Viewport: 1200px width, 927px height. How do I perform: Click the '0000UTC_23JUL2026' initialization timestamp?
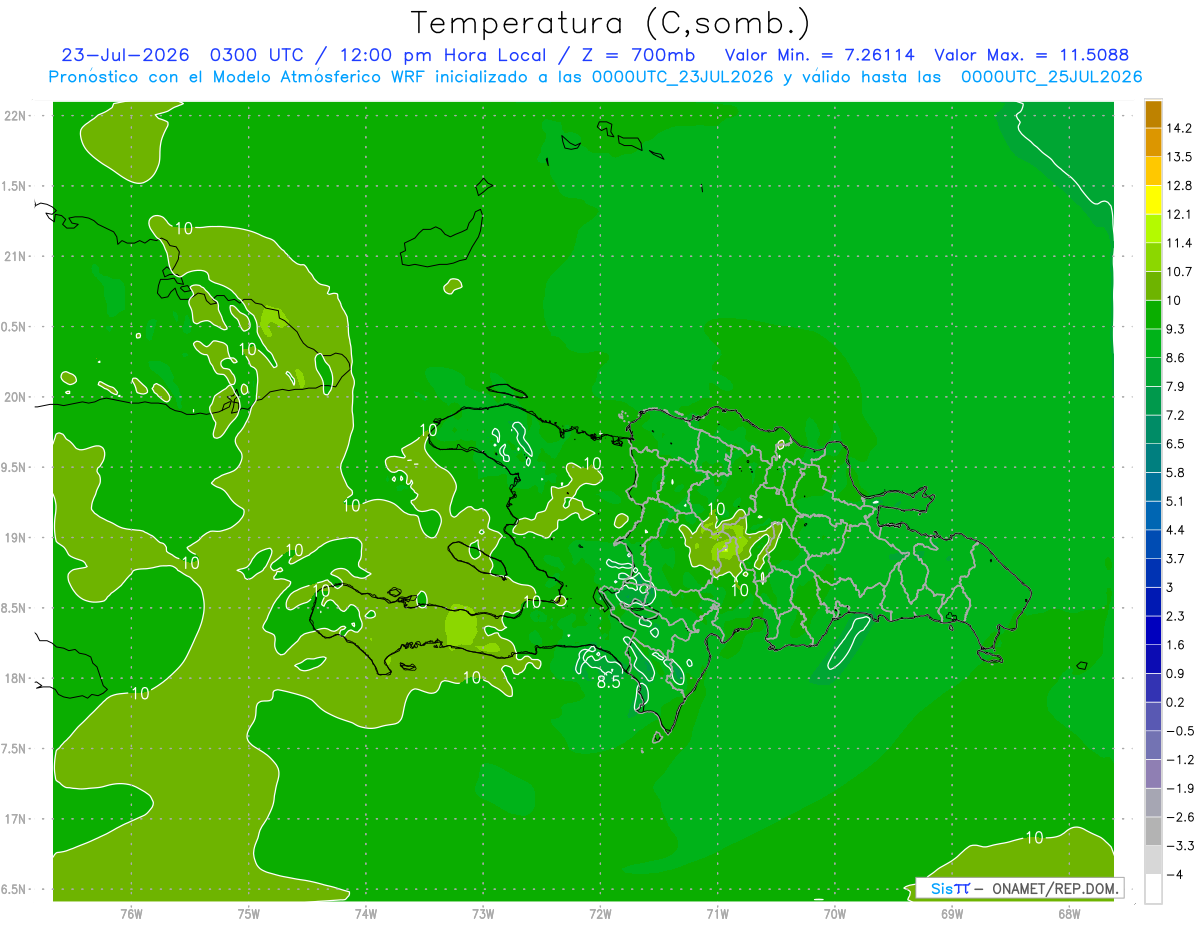point(682,77)
